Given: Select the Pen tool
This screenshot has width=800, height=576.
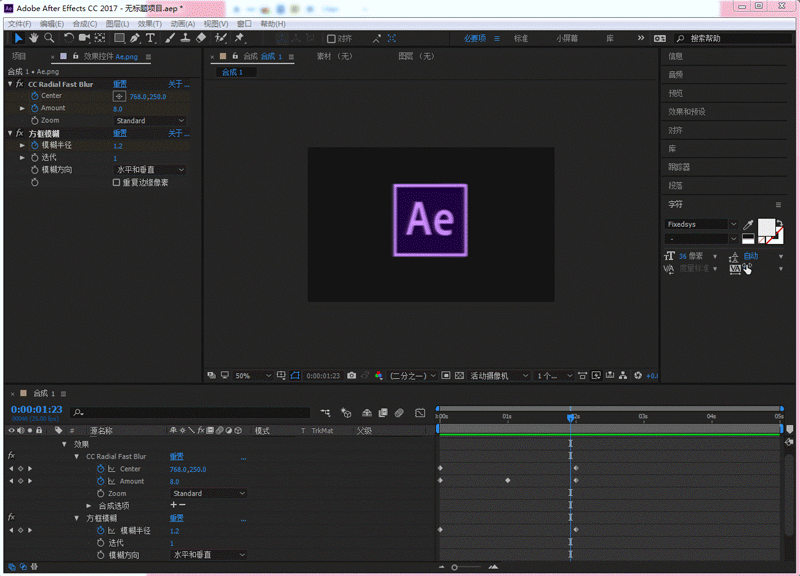Looking at the screenshot, I should (x=135, y=38).
